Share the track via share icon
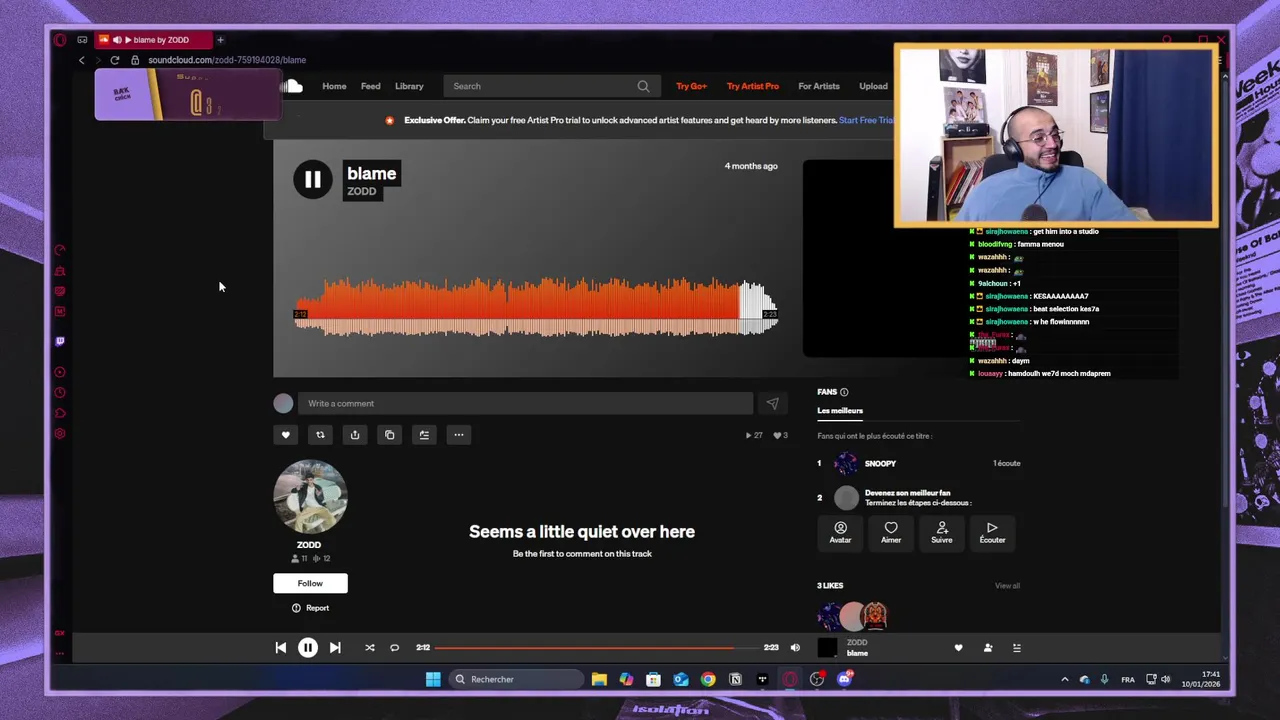Screen dimensions: 1280x720 pyautogui.click(x=355, y=435)
